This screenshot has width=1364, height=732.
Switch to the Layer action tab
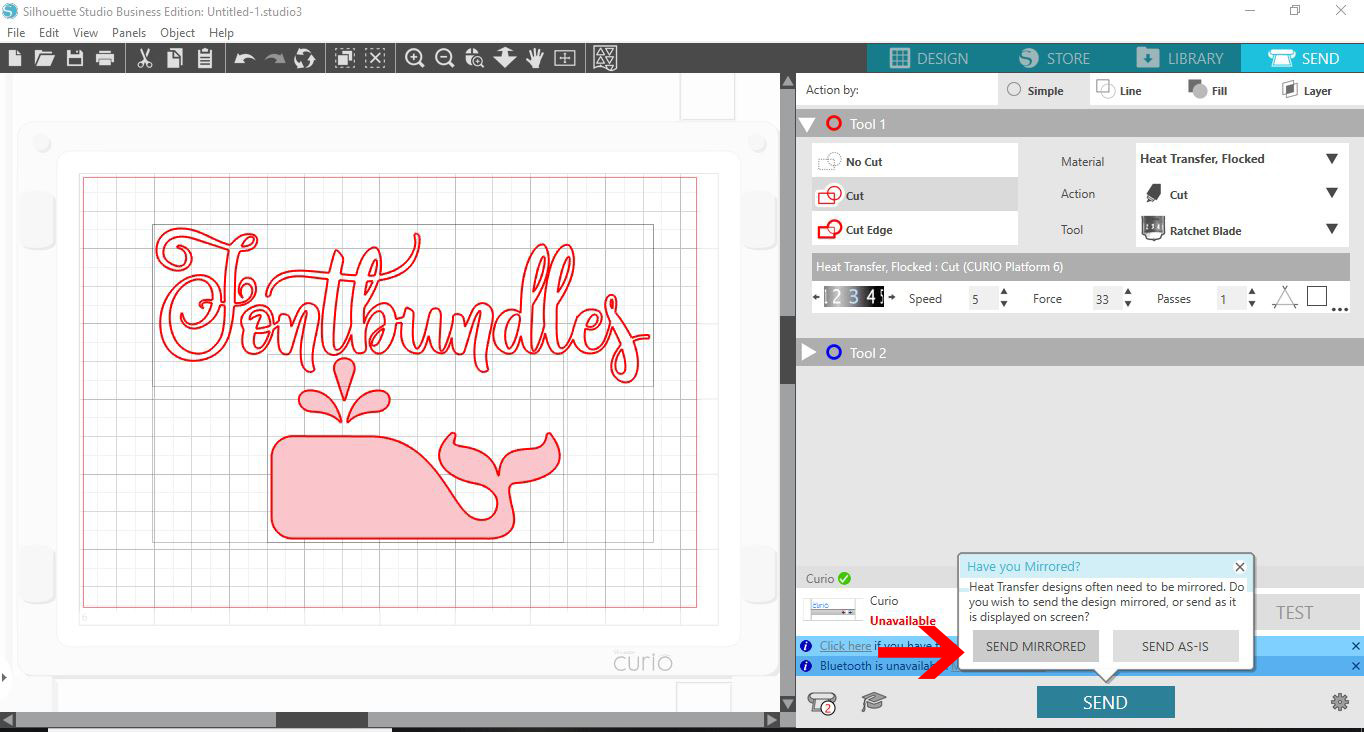[1307, 90]
